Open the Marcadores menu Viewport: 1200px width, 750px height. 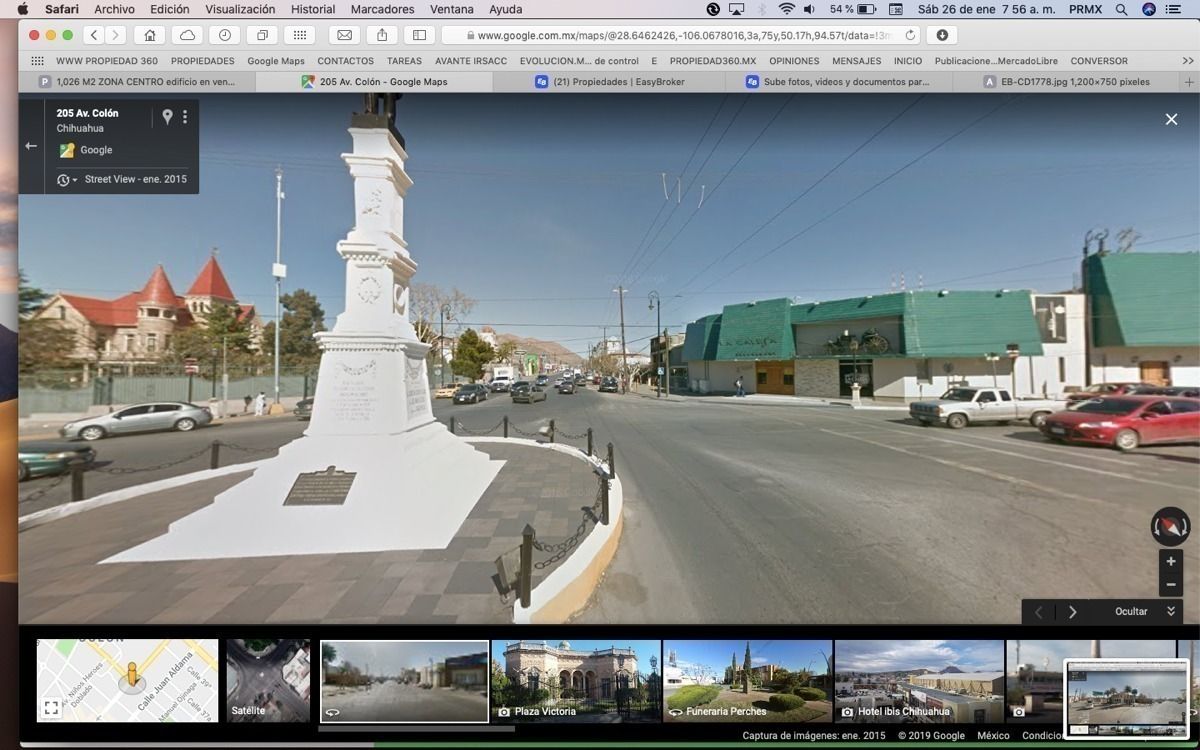click(x=382, y=9)
